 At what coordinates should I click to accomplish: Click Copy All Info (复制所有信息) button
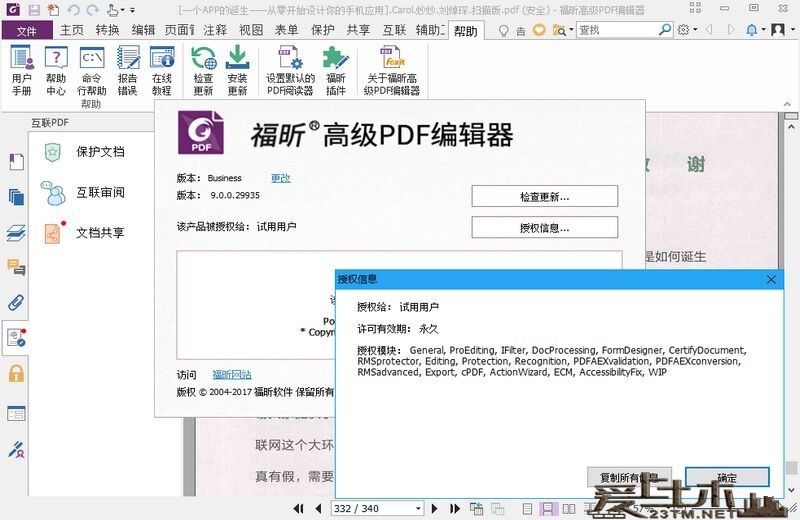pyautogui.click(x=629, y=478)
